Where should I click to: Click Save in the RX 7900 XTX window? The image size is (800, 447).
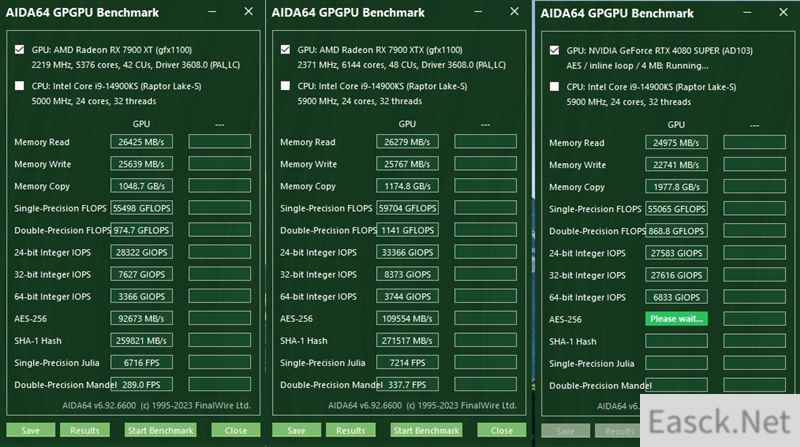(296, 430)
